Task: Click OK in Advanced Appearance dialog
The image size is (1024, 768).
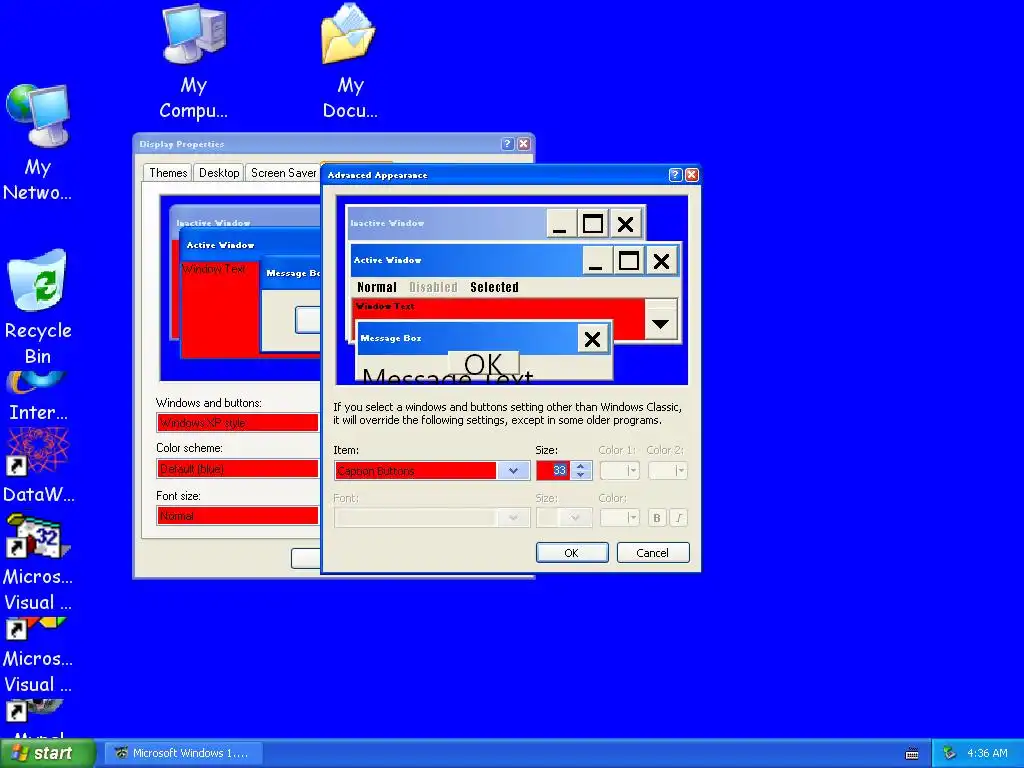Action: pyautogui.click(x=571, y=552)
